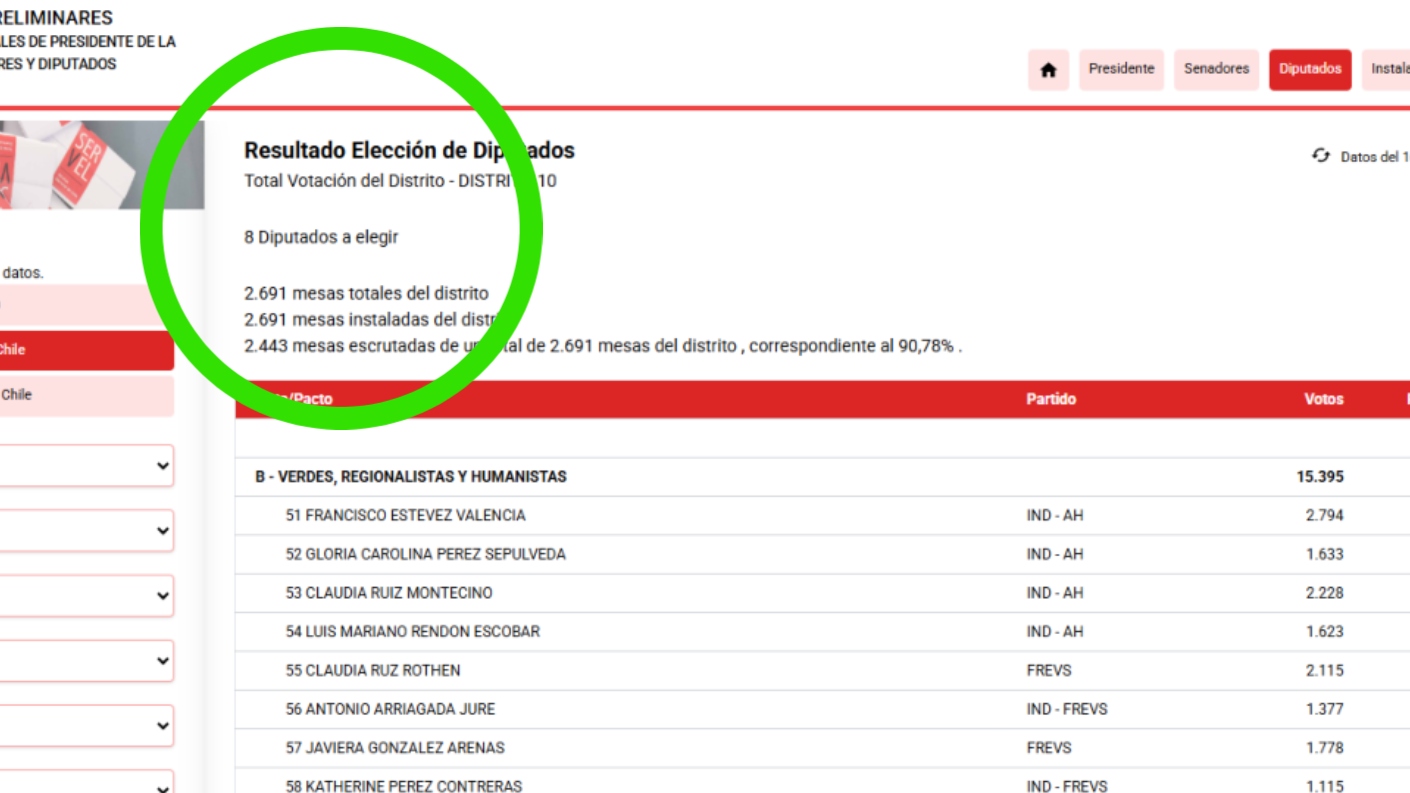Image resolution: width=1410 pixels, height=793 pixels.
Task: Open the partially visible Instala tab
Action: pyautogui.click(x=1388, y=70)
